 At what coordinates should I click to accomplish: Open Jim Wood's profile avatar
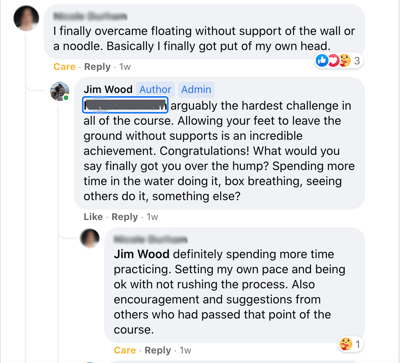(60, 91)
